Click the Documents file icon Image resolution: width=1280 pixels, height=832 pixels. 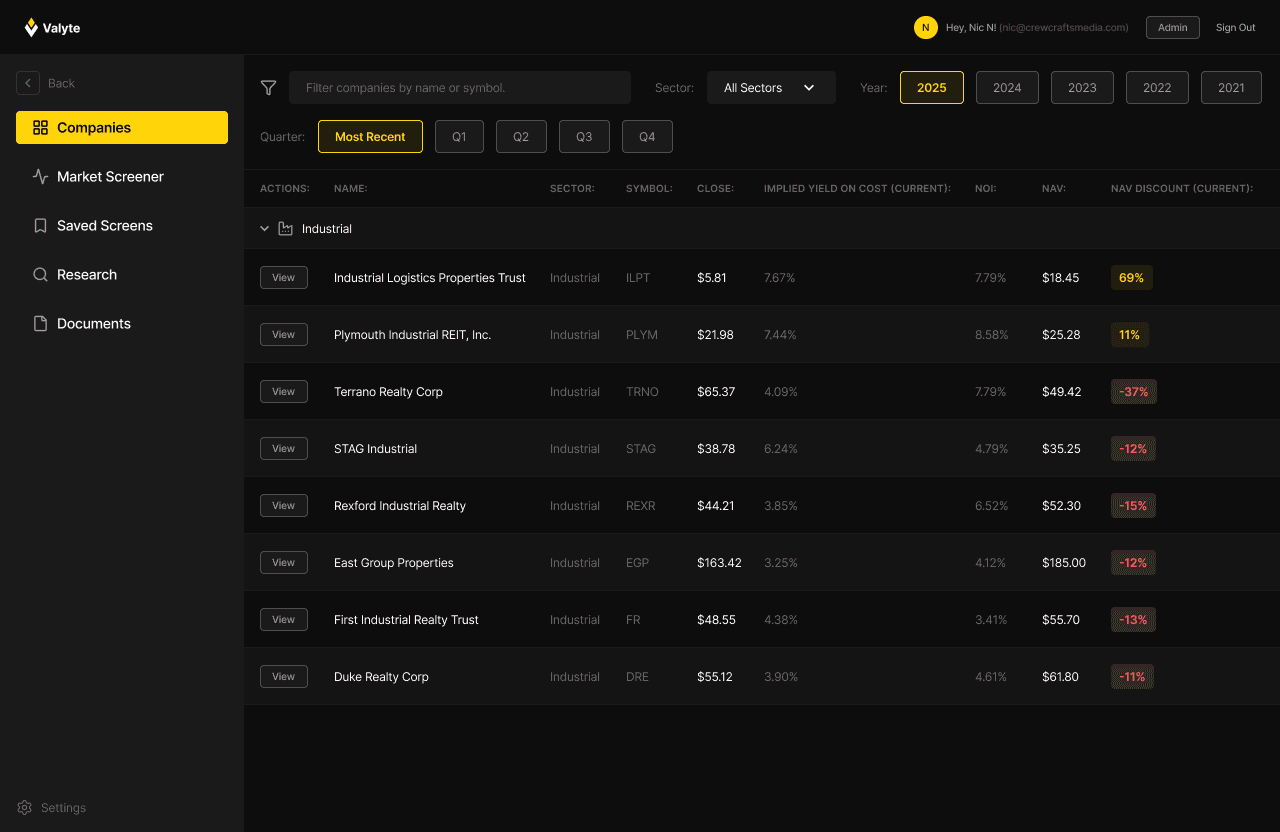point(41,324)
